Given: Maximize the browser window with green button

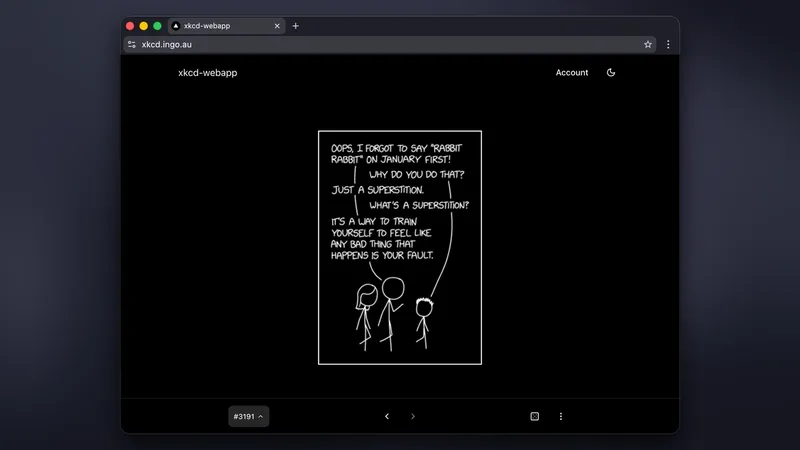Looking at the screenshot, I should [157, 26].
